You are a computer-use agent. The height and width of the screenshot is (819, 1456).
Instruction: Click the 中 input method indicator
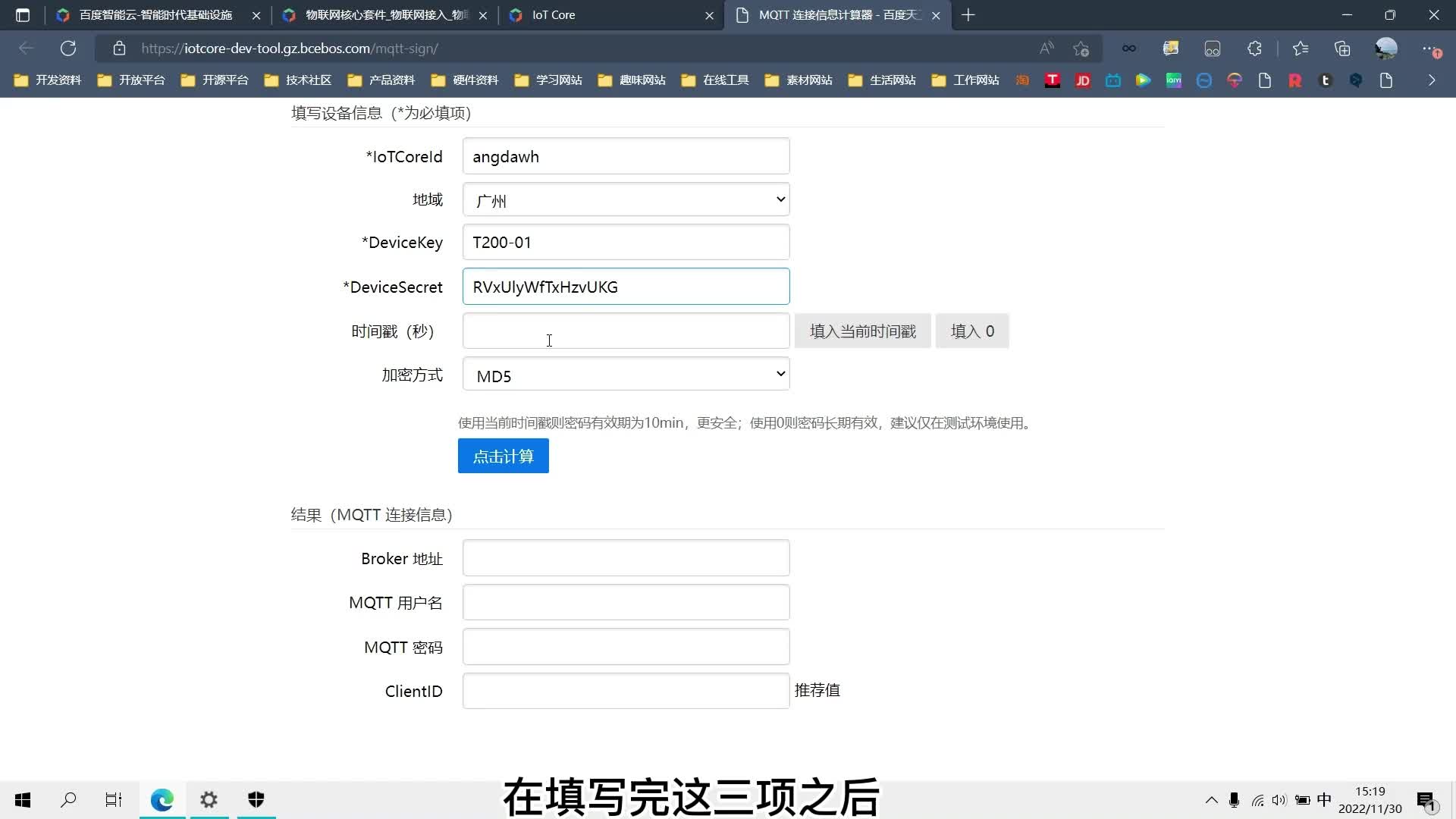[x=1324, y=800]
